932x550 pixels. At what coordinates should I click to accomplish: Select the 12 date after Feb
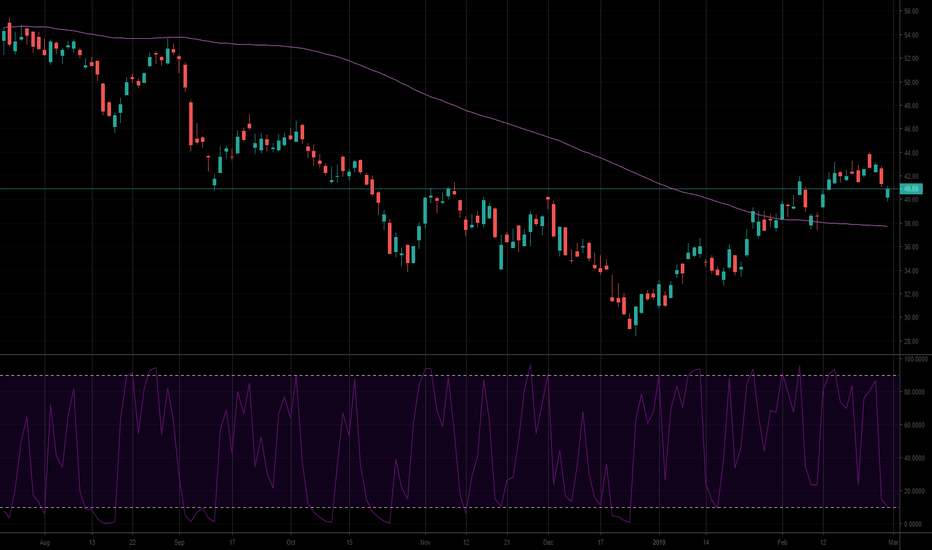tap(823, 542)
